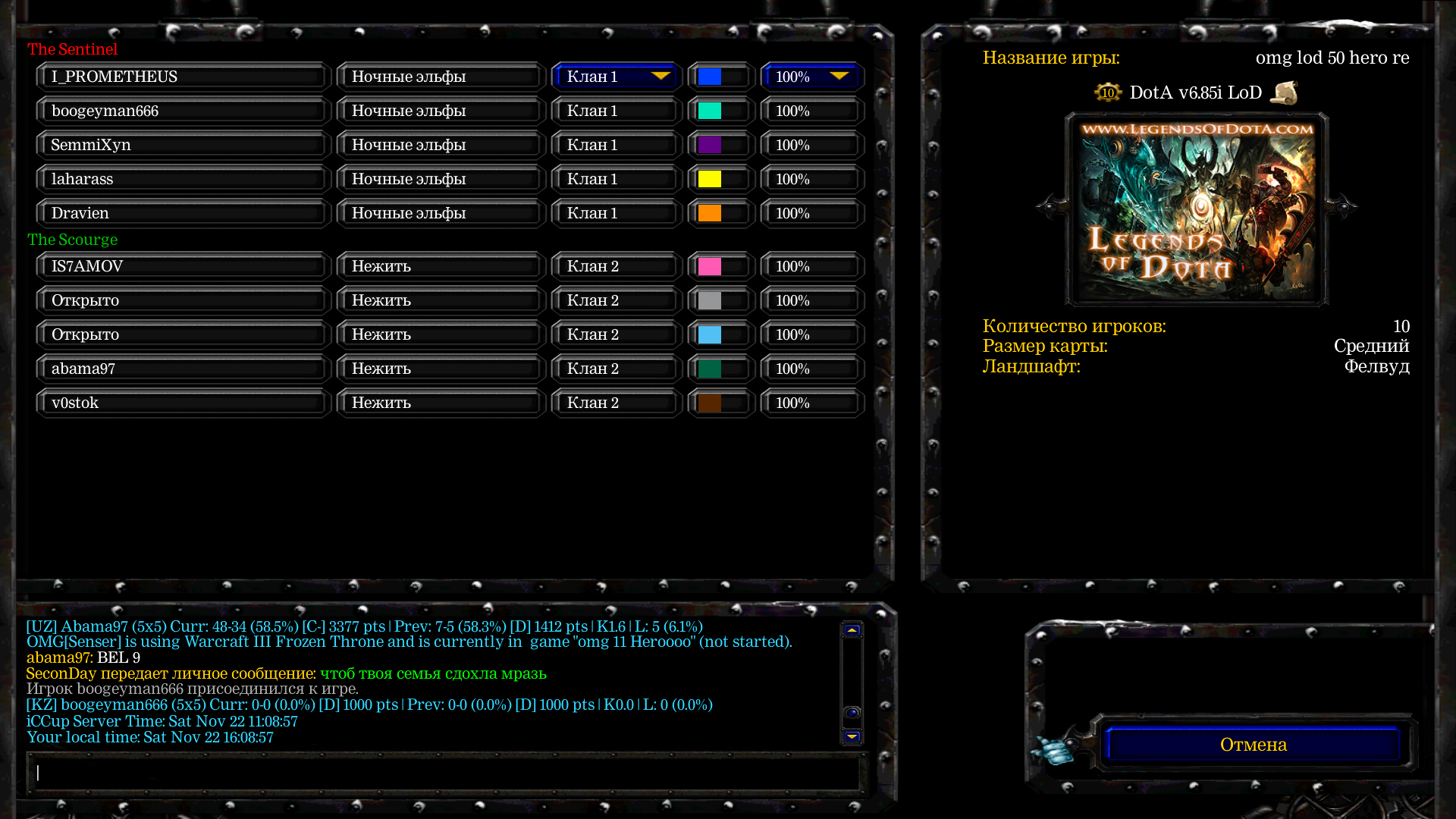Click the teal color swatch of boogeyman666
The image size is (1456, 819).
coord(710,111)
